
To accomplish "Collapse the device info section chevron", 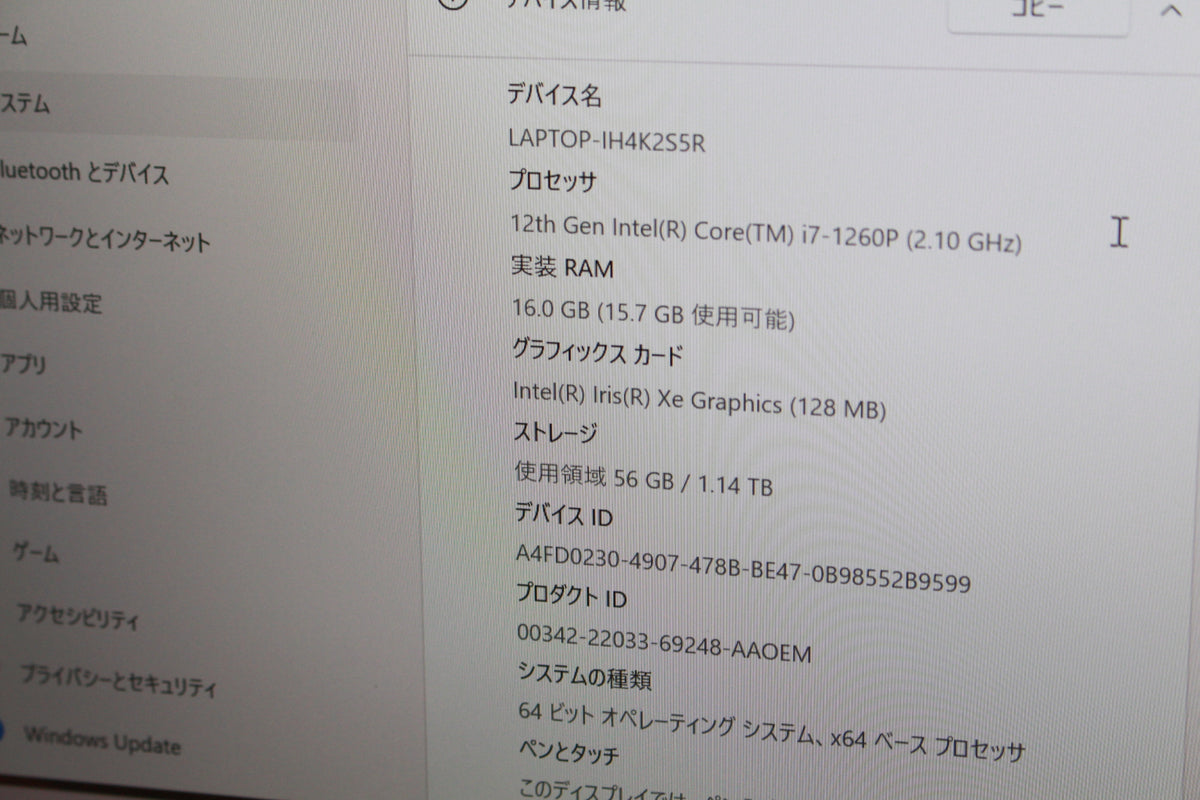I will pos(1171,10).
